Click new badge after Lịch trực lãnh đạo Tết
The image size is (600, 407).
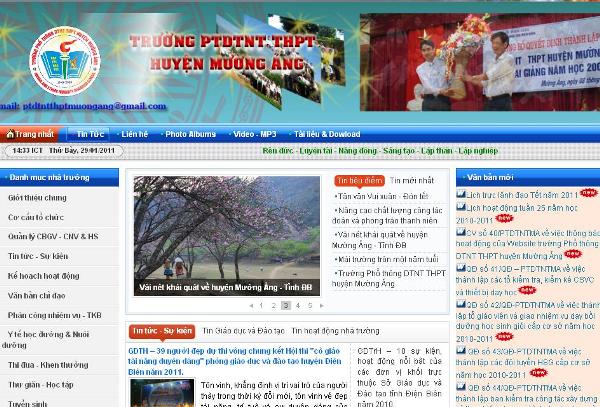coord(588,193)
